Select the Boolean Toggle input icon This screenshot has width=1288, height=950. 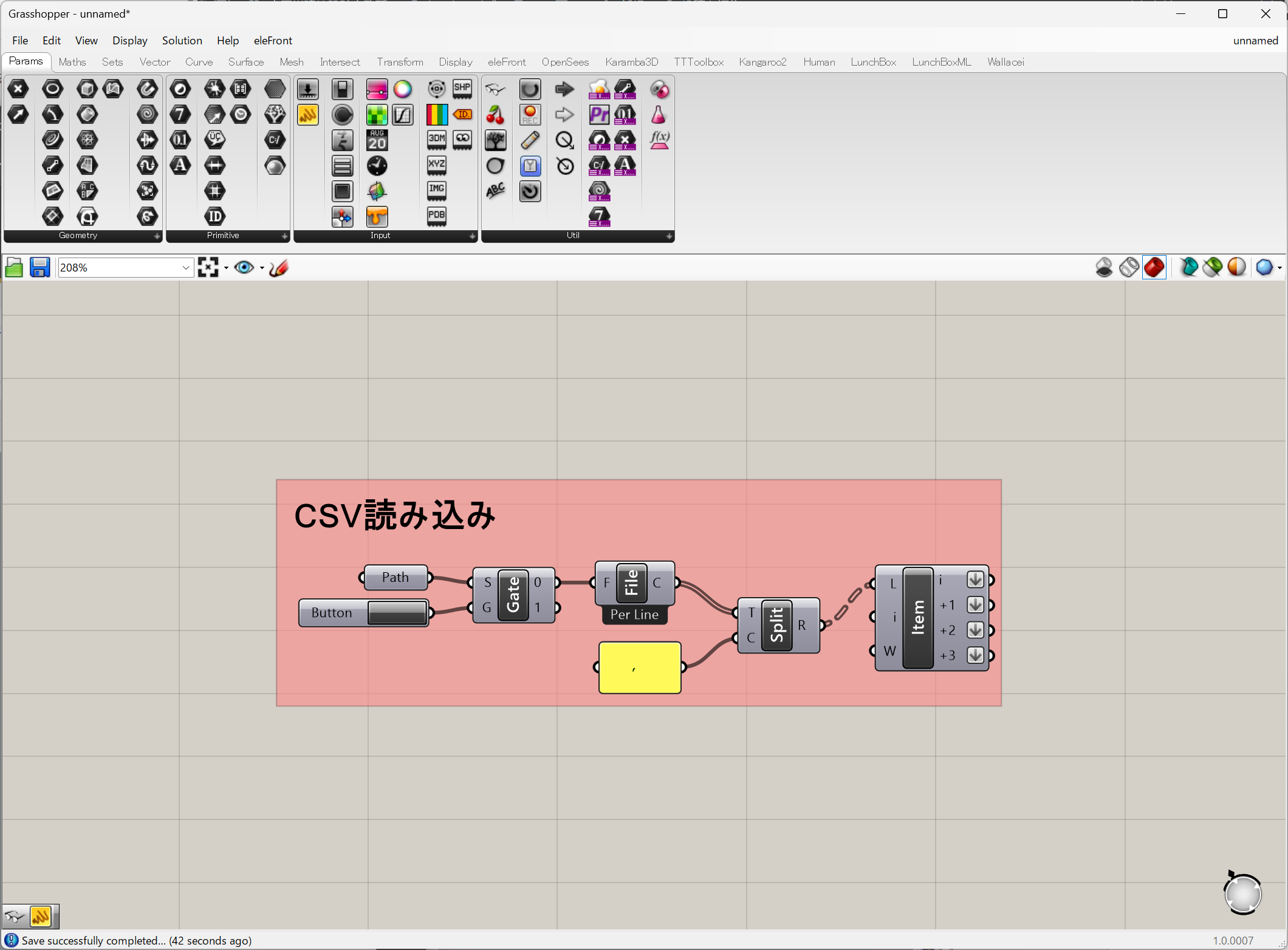(342, 89)
